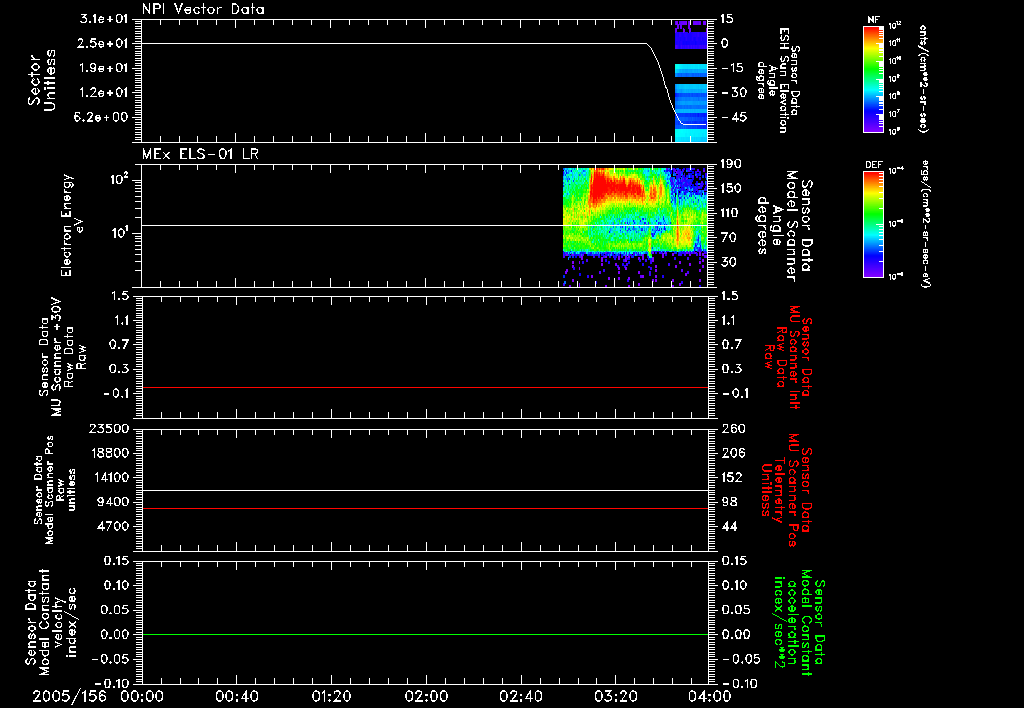The height and width of the screenshot is (708, 1024).
Task: Select the ELS electron spectrogram image
Action: [635, 227]
